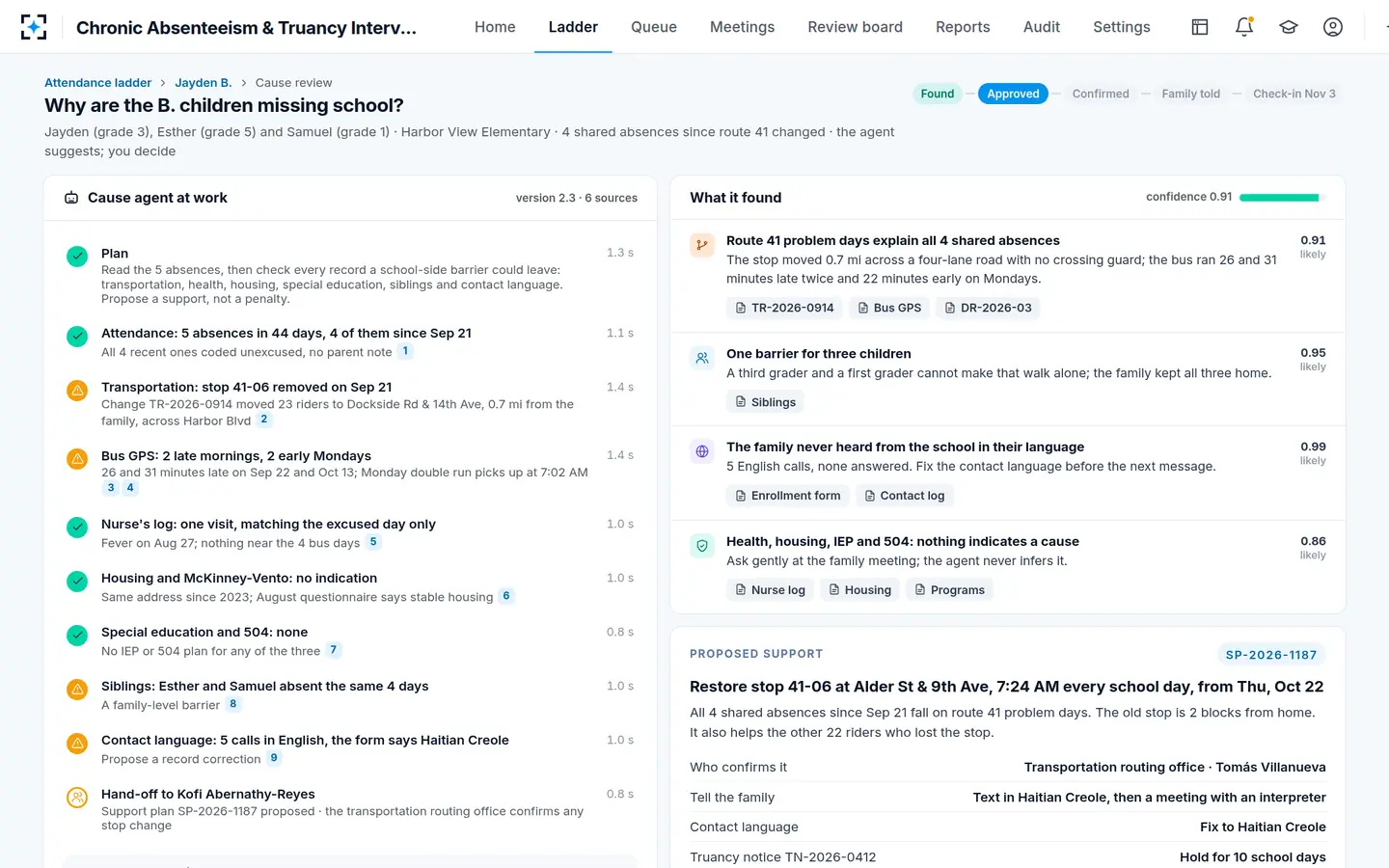This screenshot has height=868, width=1389.
Task: Go to the Home tab
Action: tap(495, 27)
